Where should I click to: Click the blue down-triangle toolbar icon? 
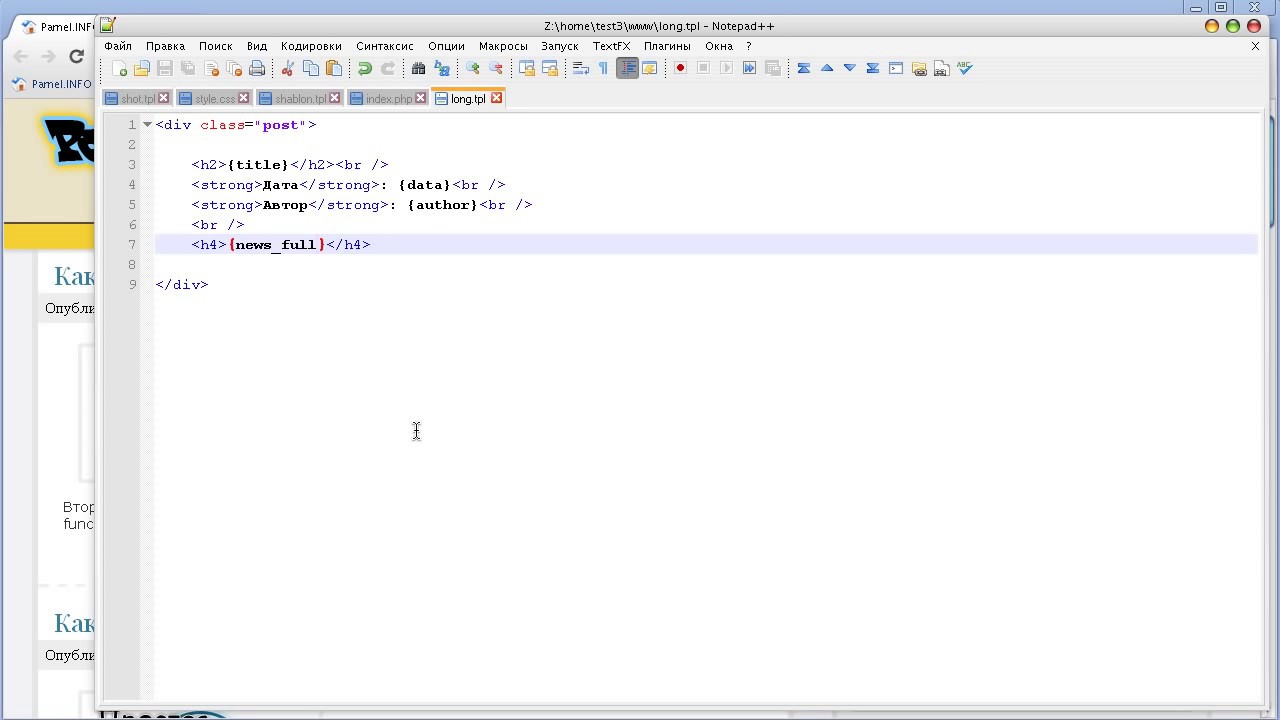click(850, 68)
